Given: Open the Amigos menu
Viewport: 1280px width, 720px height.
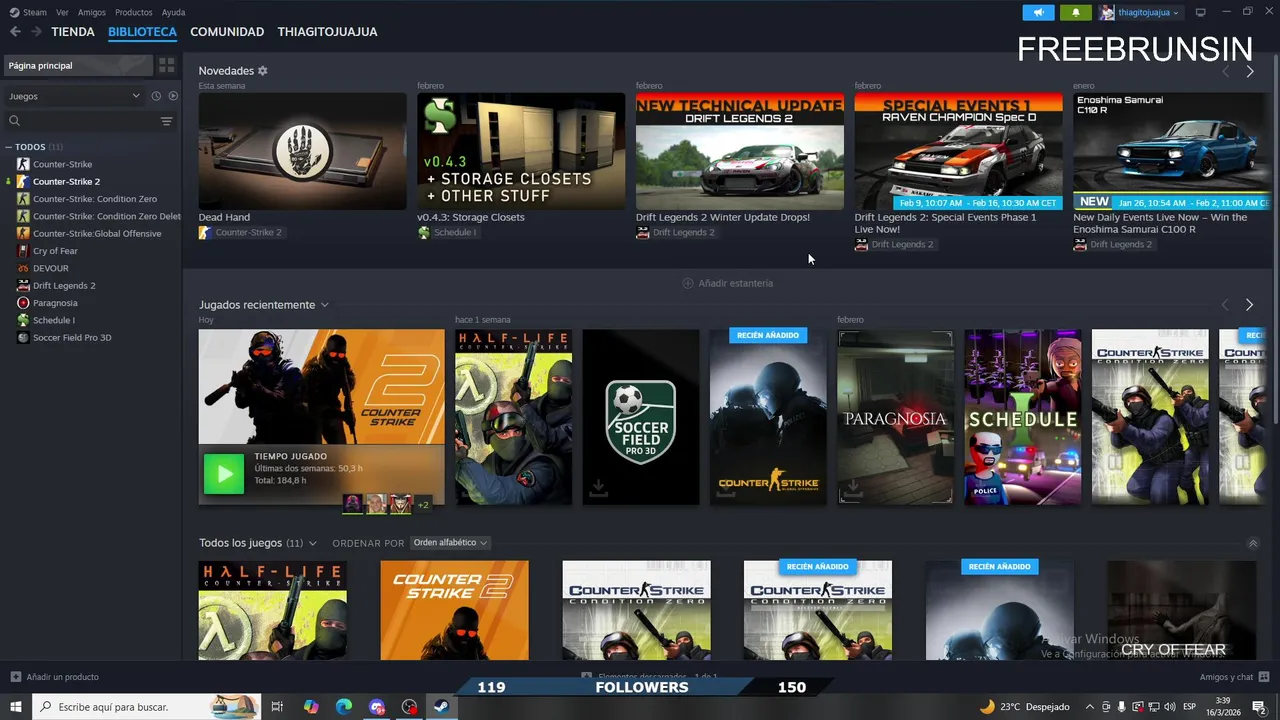Looking at the screenshot, I should point(92,12).
